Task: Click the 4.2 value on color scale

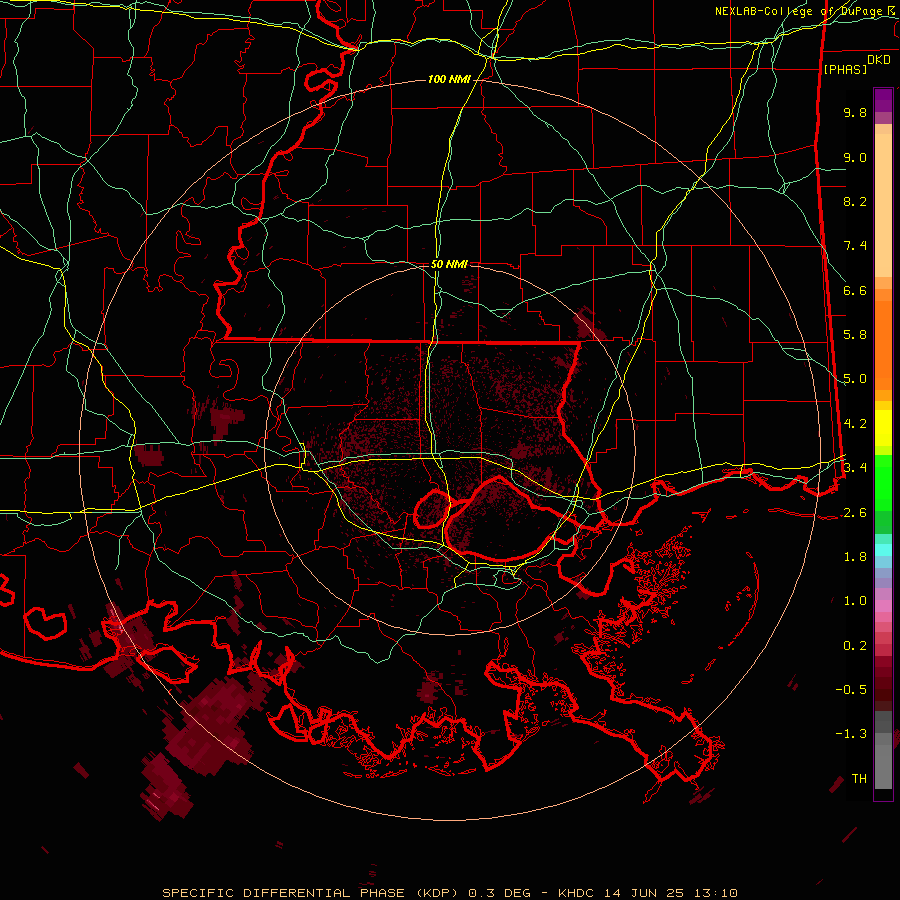Action: [x=855, y=424]
